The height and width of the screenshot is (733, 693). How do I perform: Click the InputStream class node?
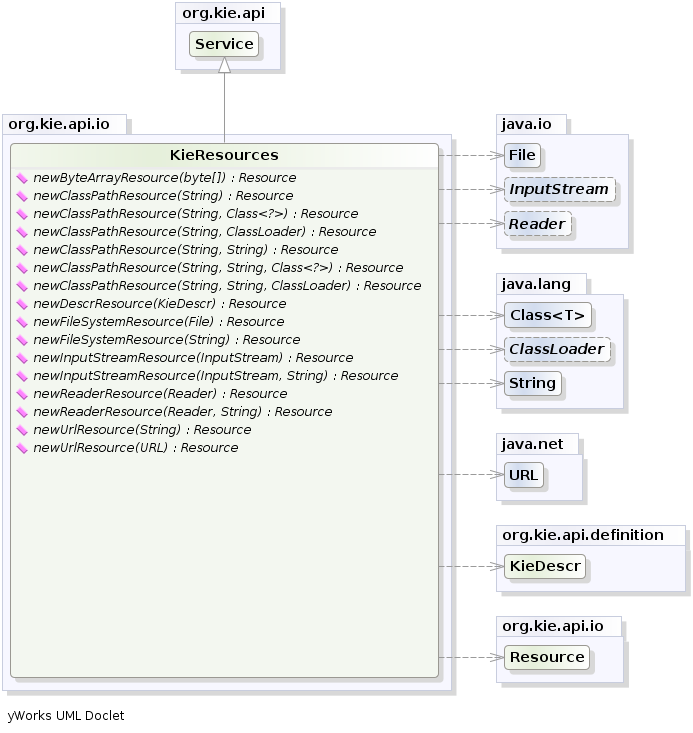559,189
